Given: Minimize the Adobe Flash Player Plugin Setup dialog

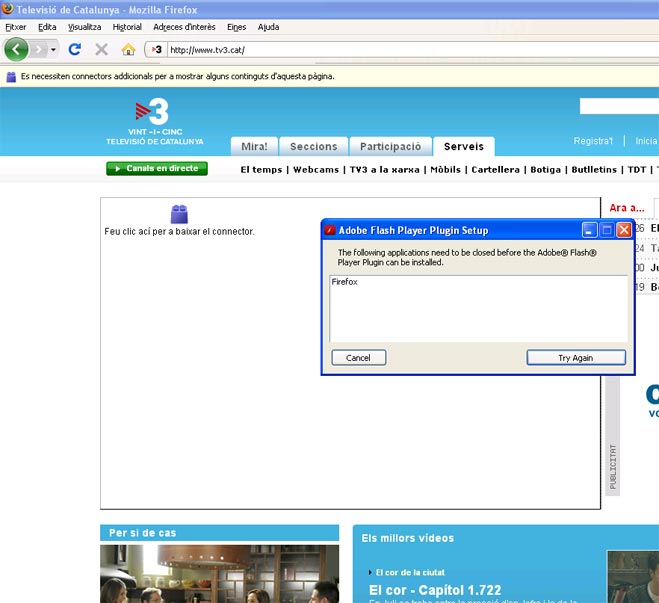Looking at the screenshot, I should pos(590,230).
